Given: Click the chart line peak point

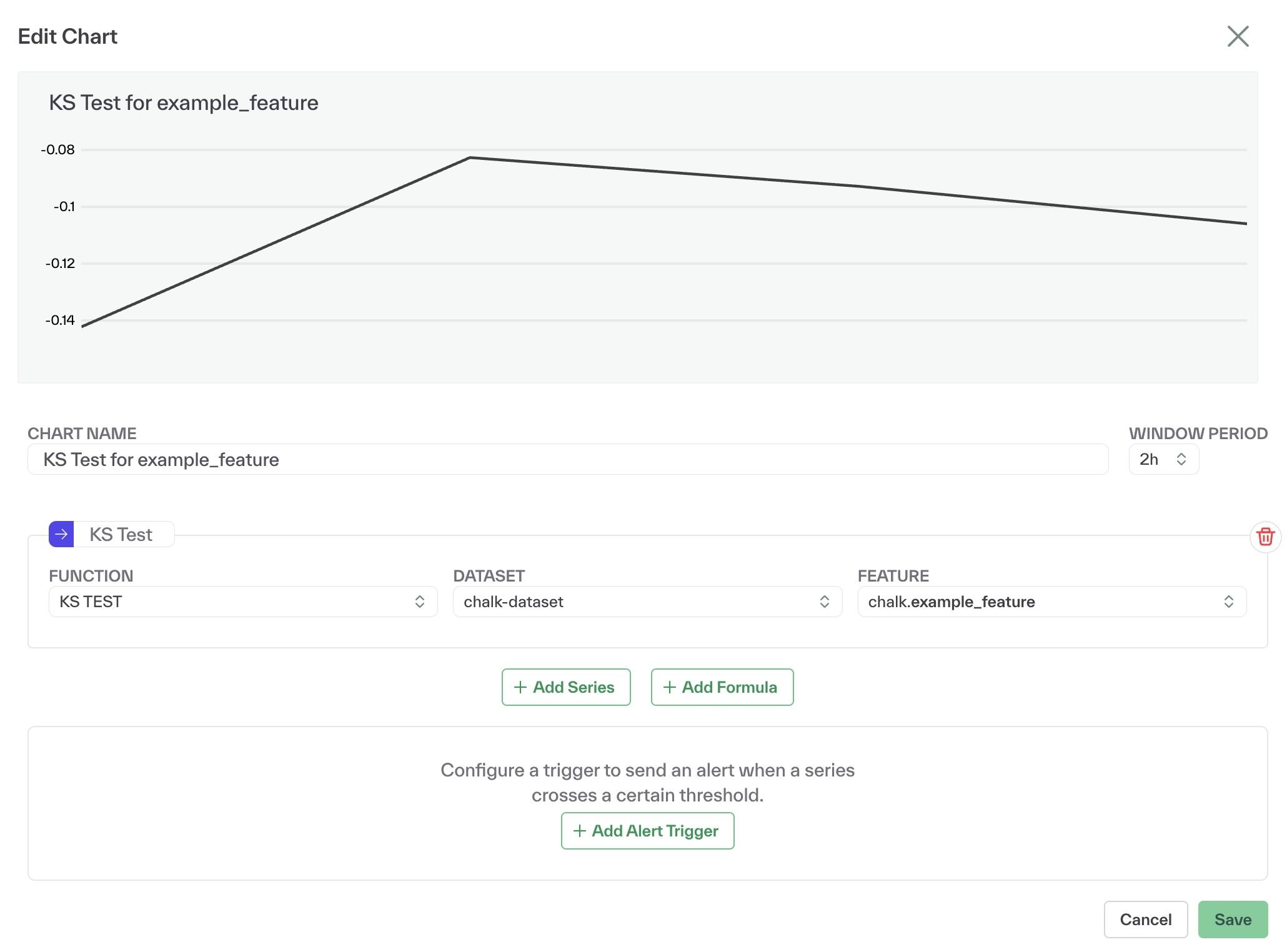Looking at the screenshot, I should [470, 157].
